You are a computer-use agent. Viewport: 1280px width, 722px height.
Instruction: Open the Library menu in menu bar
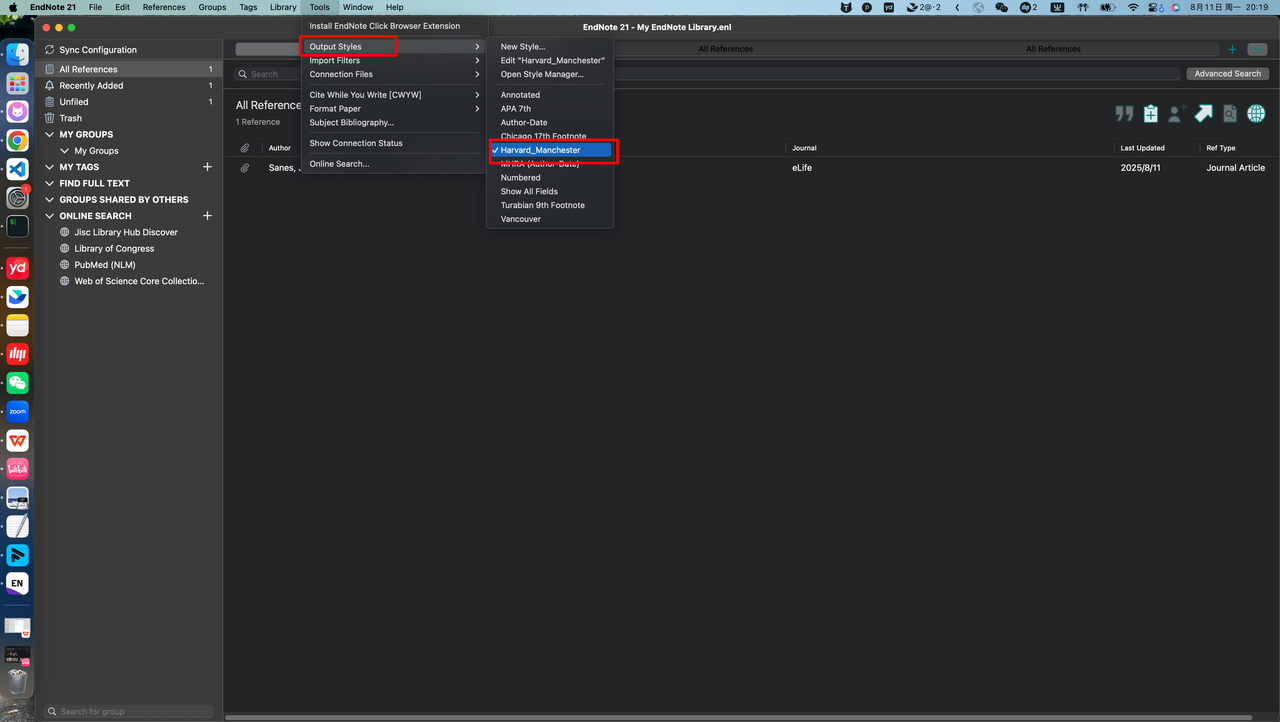[x=283, y=7]
